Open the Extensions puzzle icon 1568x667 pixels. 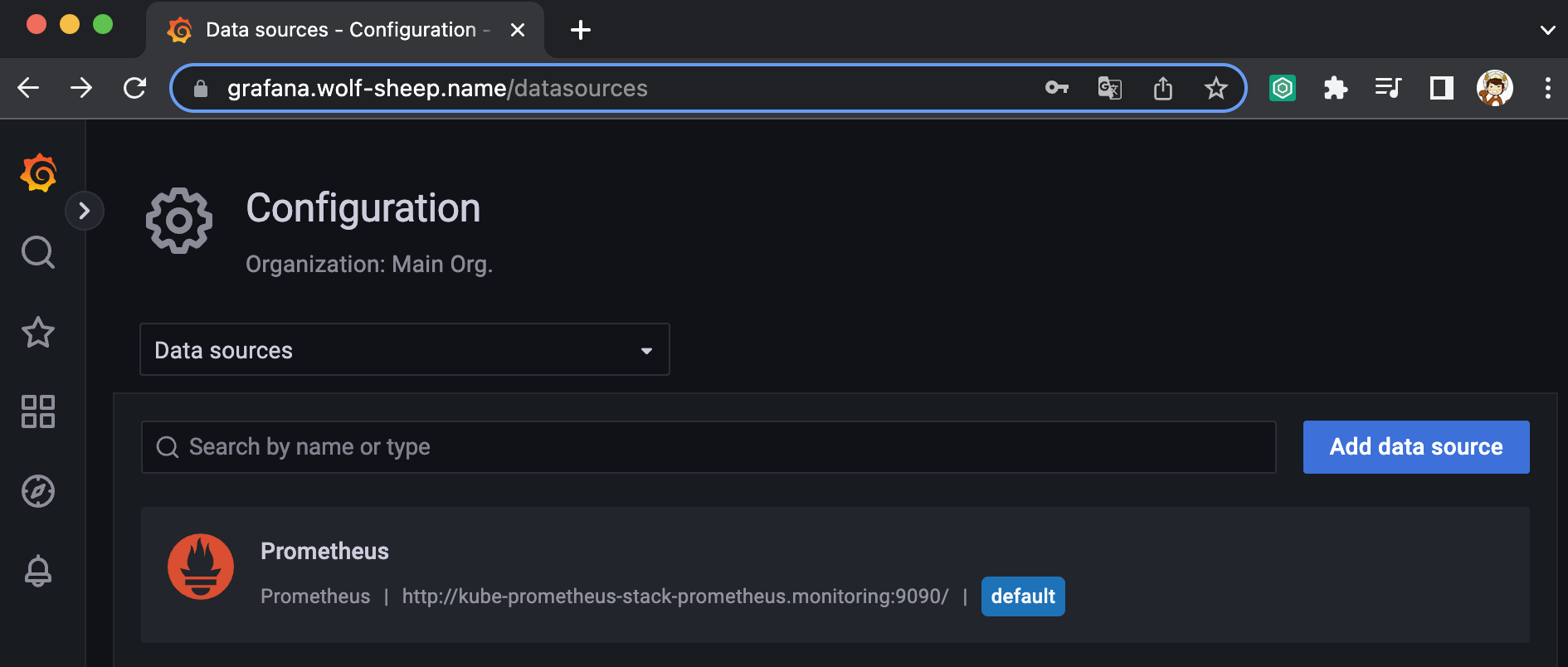pos(1336,88)
